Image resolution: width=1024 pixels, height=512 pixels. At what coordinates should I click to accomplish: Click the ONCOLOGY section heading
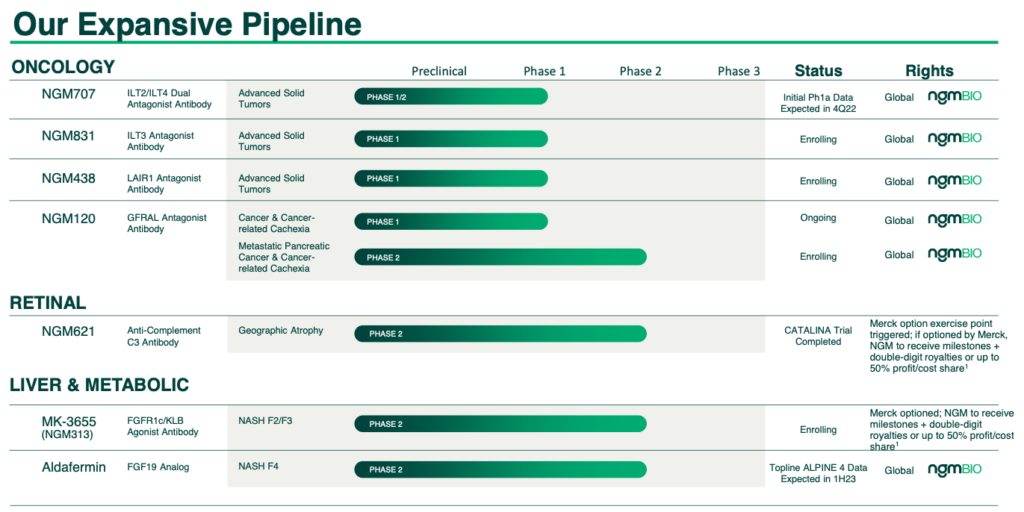tap(63, 67)
